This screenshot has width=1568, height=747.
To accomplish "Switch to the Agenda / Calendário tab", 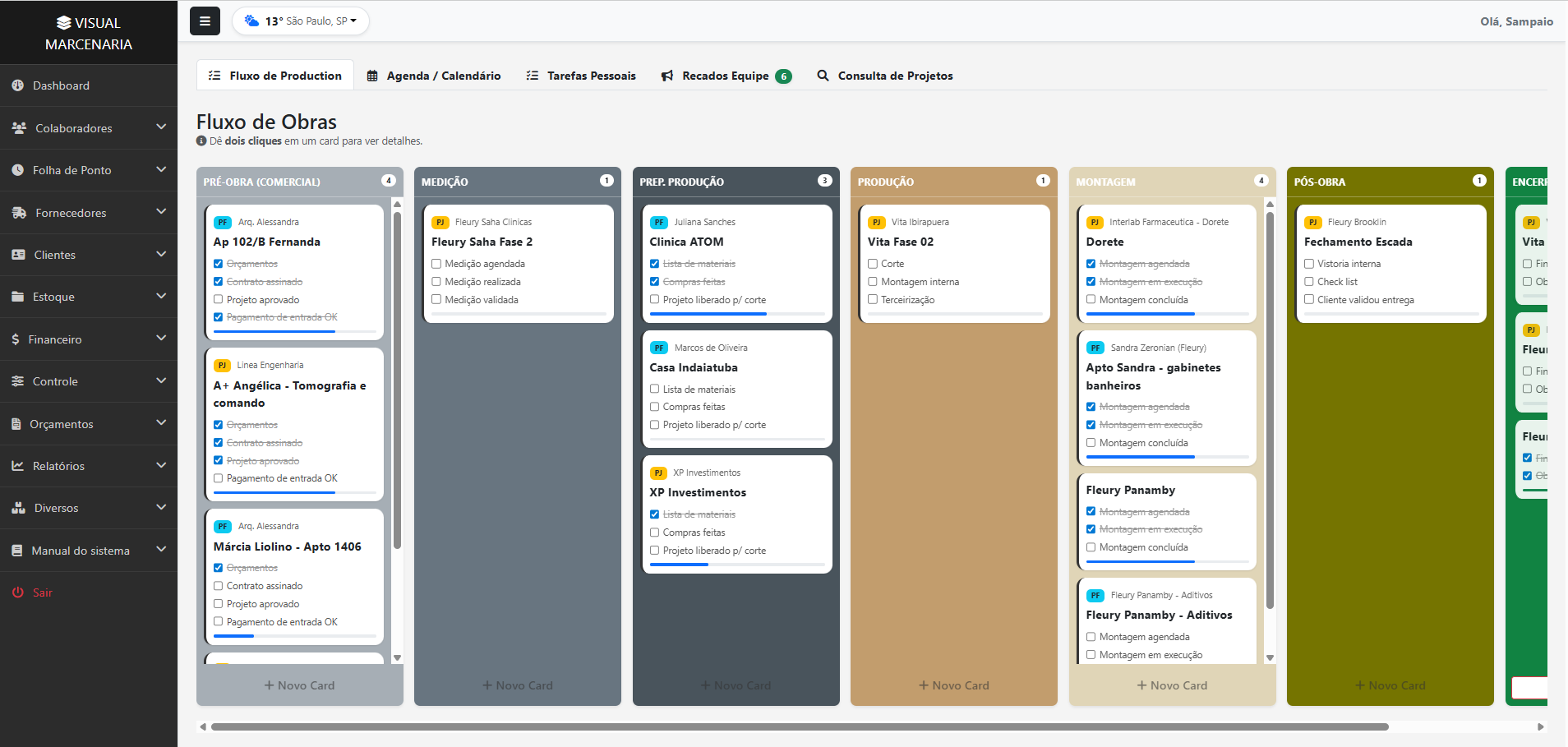I will pyautogui.click(x=434, y=76).
